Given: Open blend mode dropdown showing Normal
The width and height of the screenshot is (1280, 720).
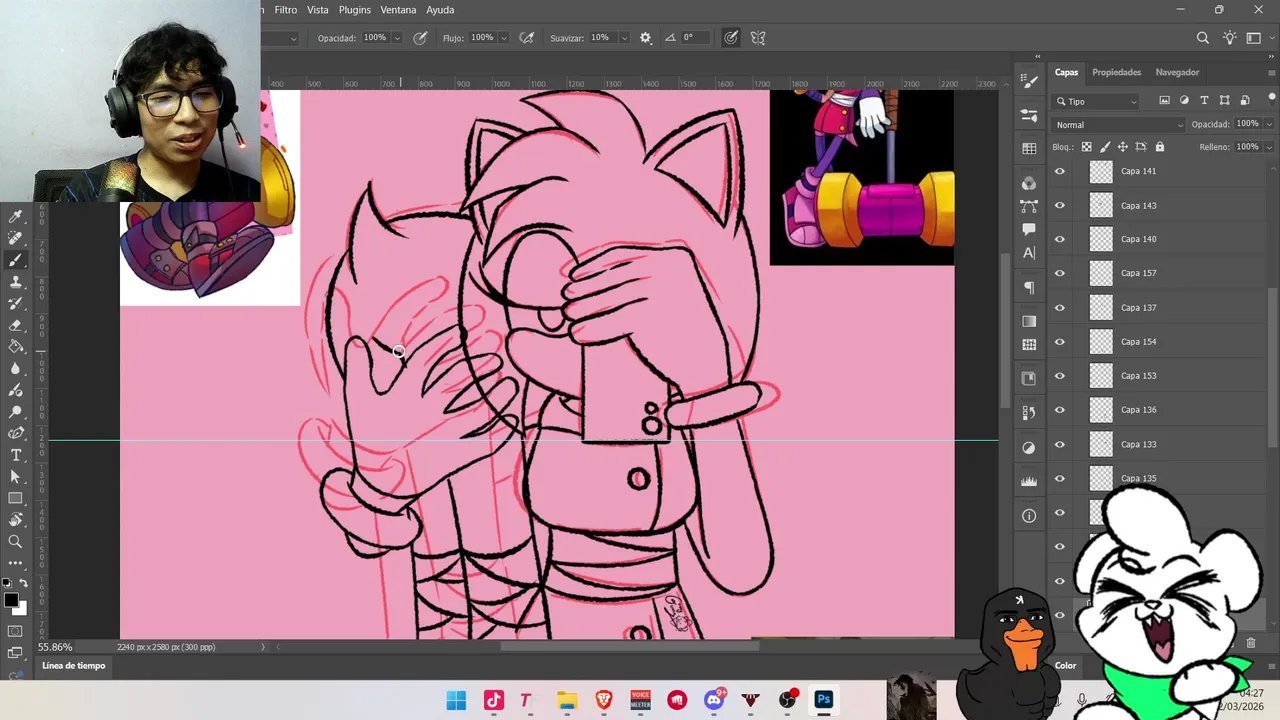Looking at the screenshot, I should (1119, 125).
